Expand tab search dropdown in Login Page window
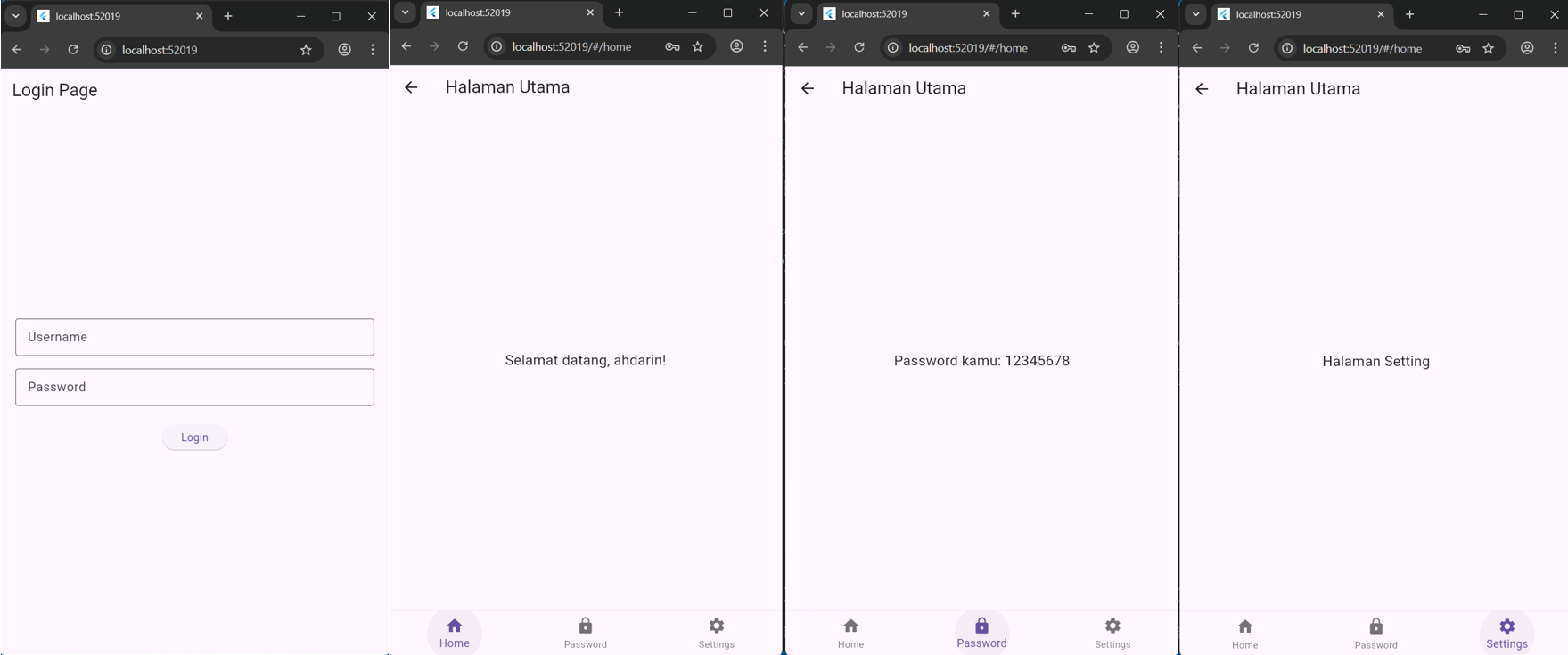The width and height of the screenshot is (1568, 655). 15,16
